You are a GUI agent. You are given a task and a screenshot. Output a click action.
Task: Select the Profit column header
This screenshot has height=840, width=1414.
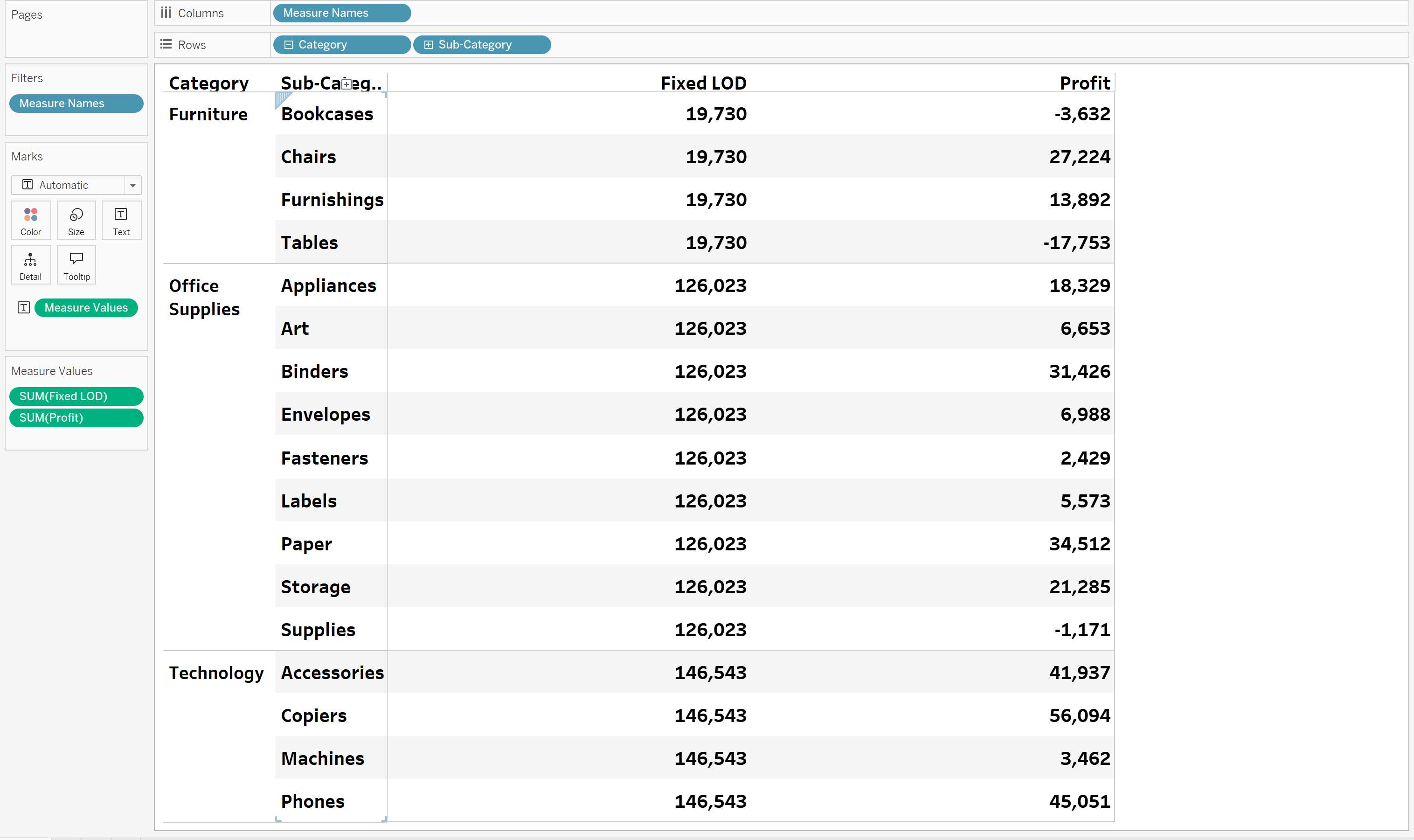click(x=1084, y=83)
